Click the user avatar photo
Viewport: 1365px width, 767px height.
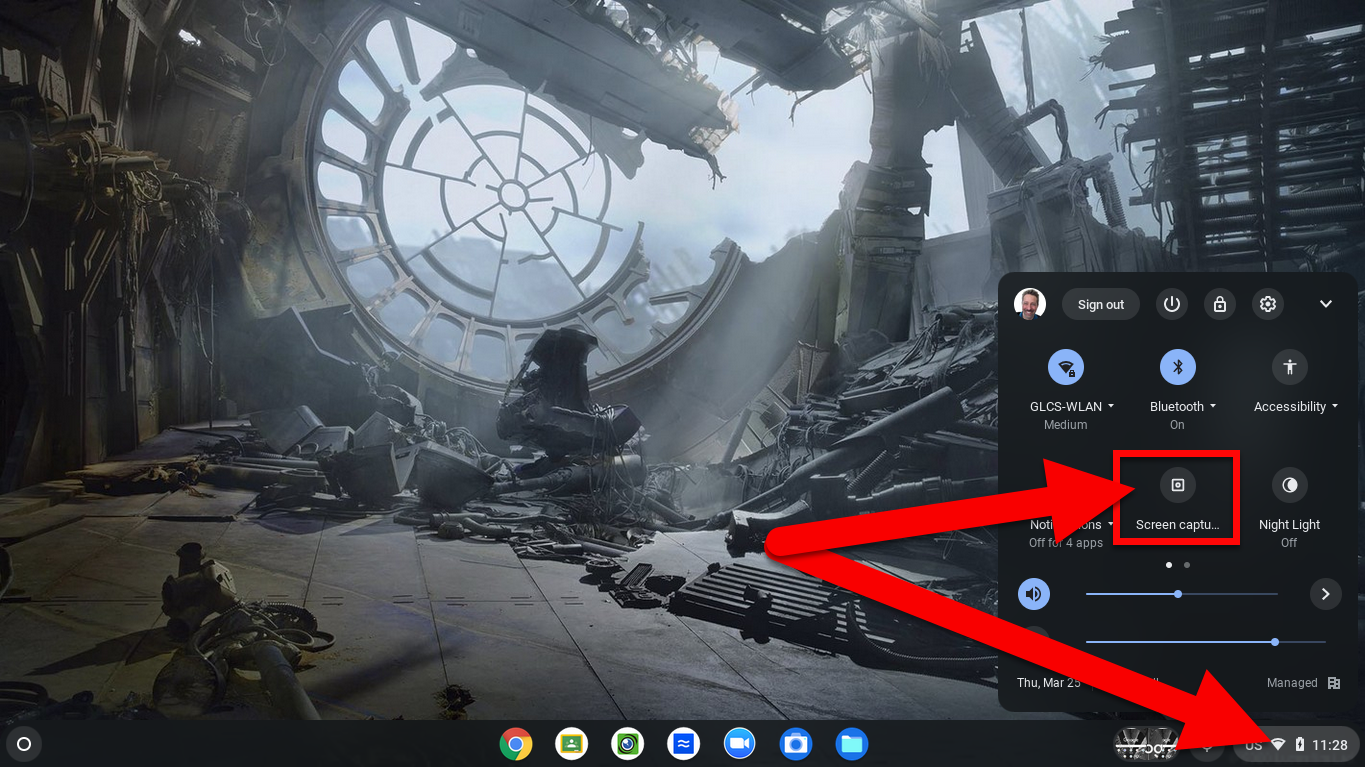point(1030,304)
